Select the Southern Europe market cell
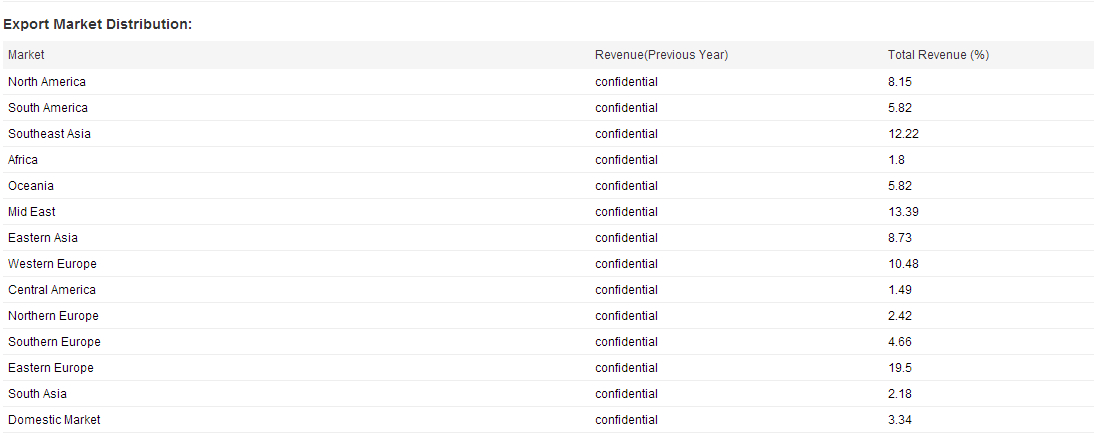The image size is (1094, 438). tap(54, 342)
